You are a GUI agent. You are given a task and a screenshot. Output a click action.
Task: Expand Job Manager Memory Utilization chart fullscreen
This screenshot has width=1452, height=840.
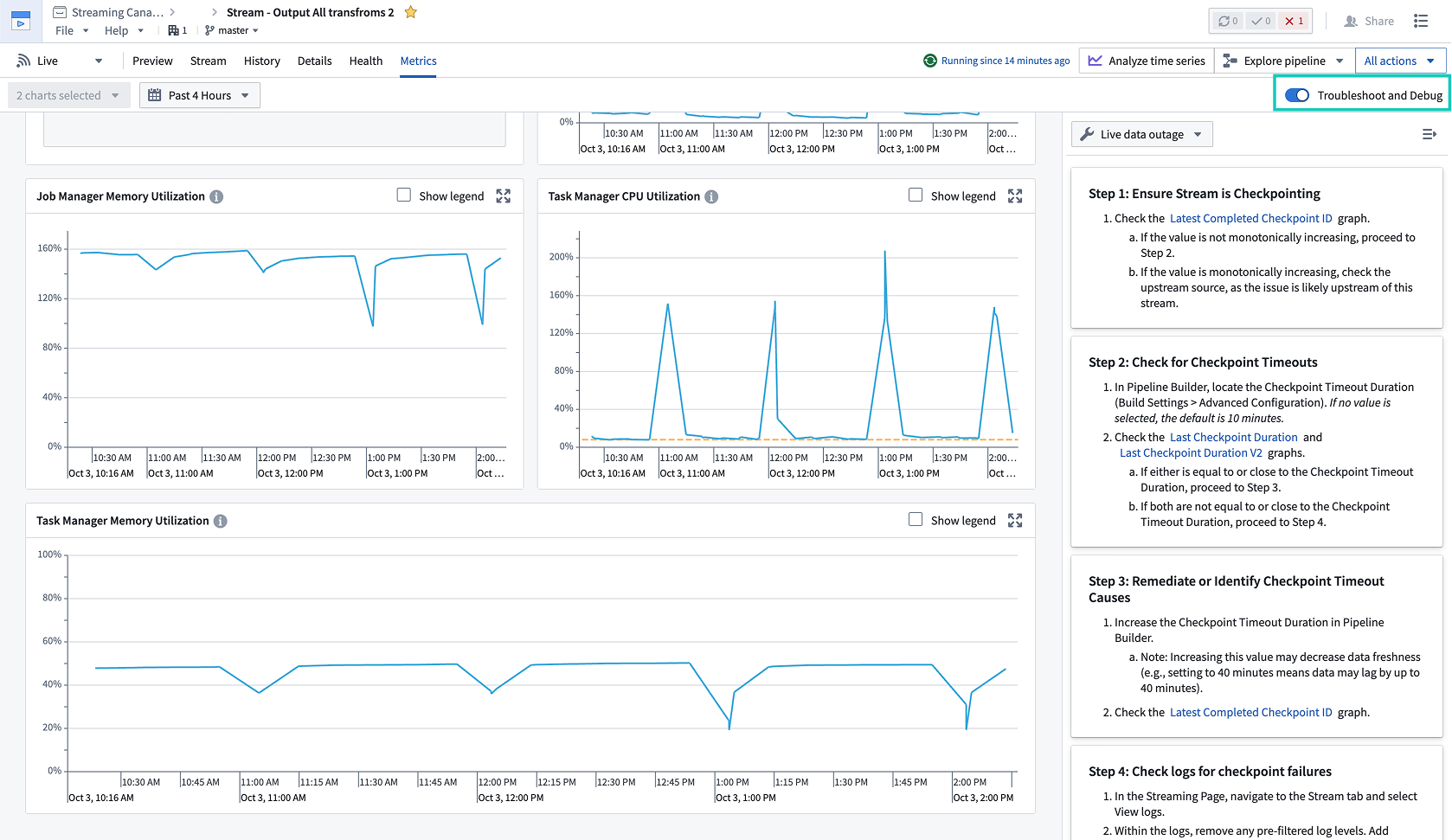tap(503, 196)
